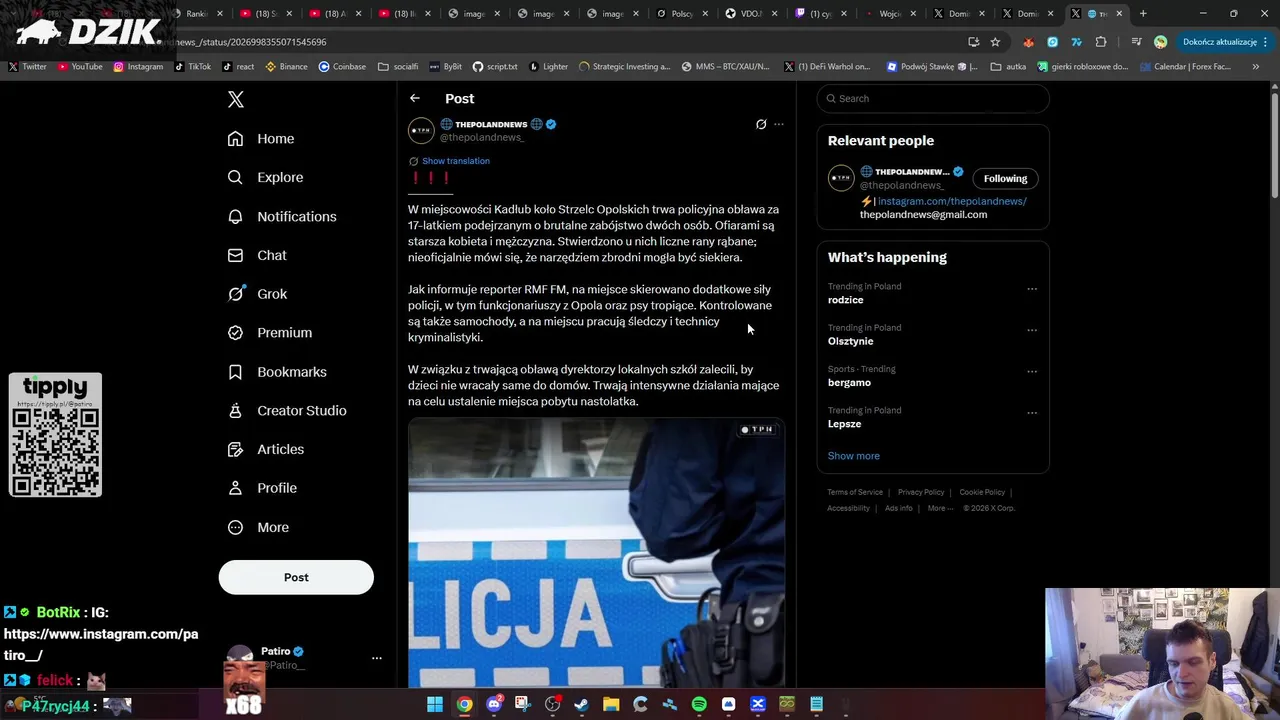Viewport: 1280px width, 720px height.
Task: Open the police car image
Action: click(x=596, y=553)
